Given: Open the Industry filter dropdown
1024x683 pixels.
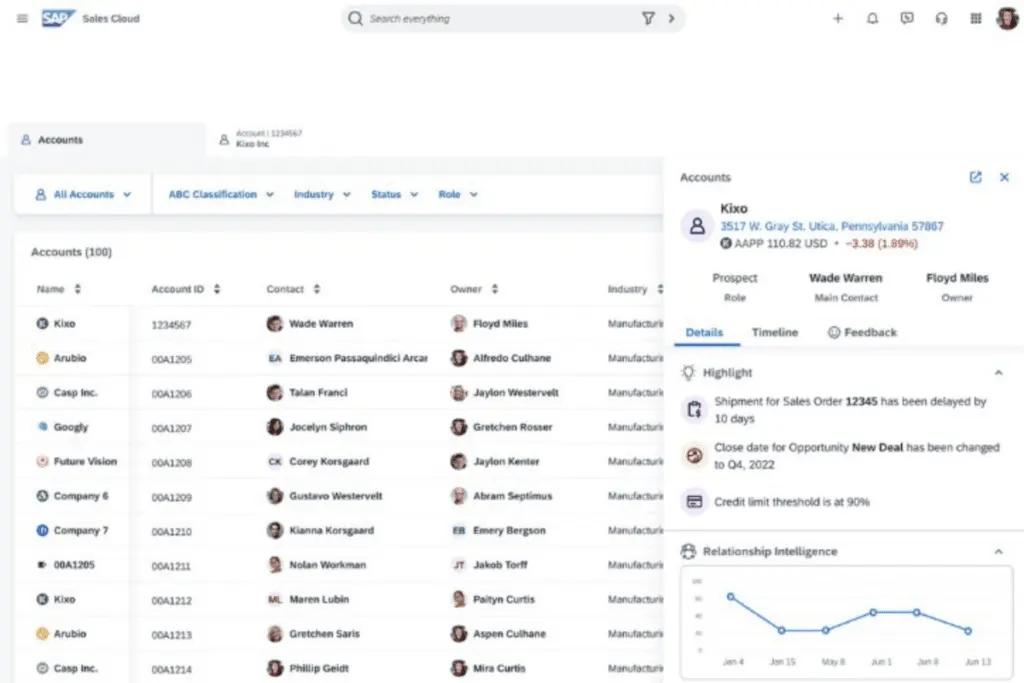Looking at the screenshot, I should click(322, 194).
